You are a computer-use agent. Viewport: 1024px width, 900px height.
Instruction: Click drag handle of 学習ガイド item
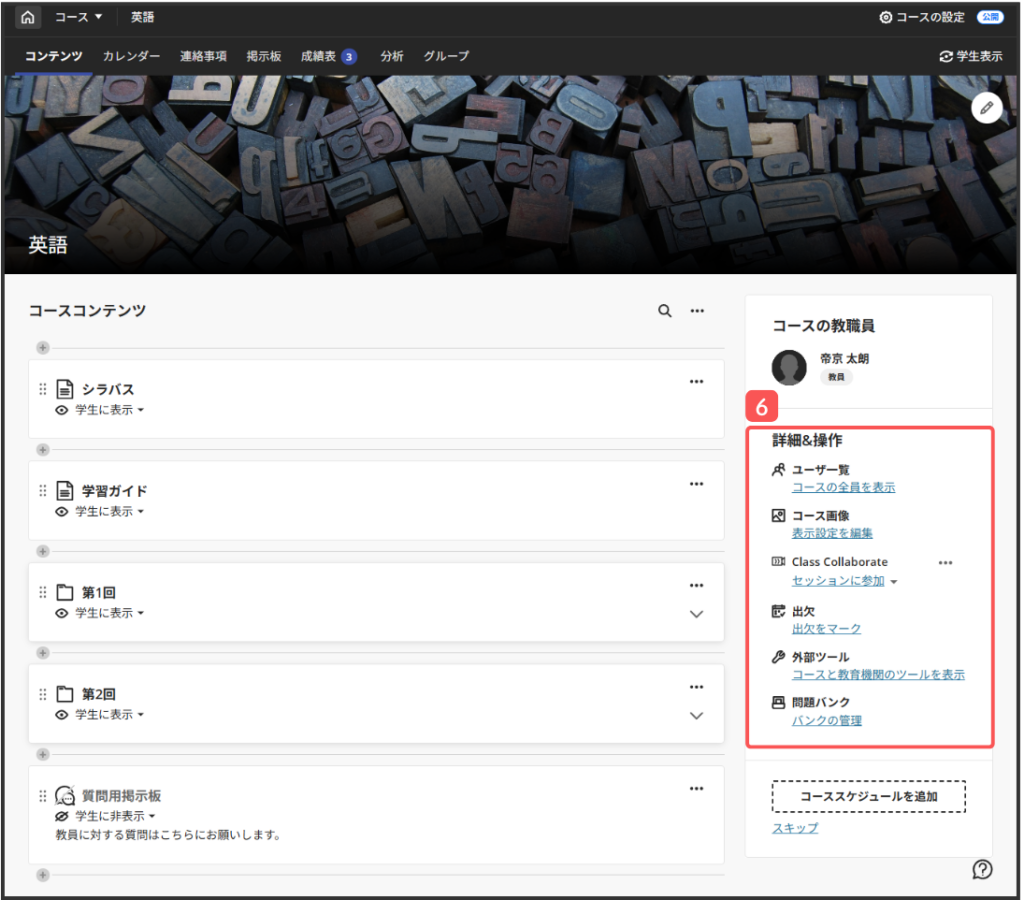[x=43, y=491]
